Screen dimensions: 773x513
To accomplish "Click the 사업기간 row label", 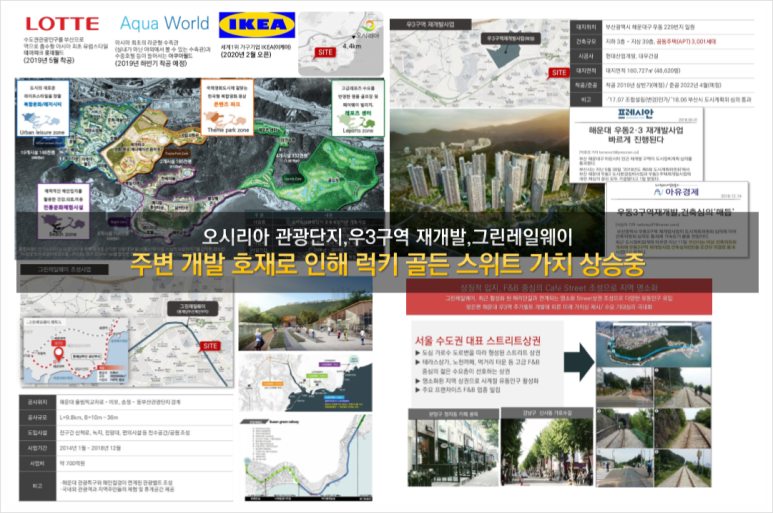I will click(x=37, y=448).
